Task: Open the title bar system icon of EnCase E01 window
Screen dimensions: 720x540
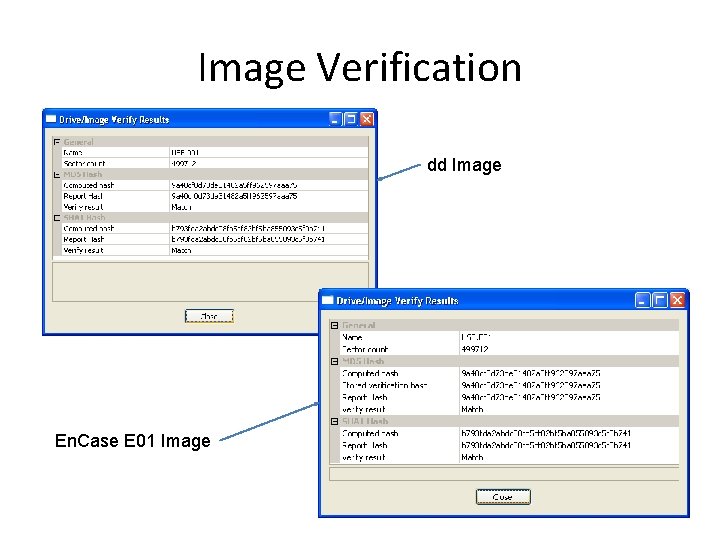Action: coord(327,300)
